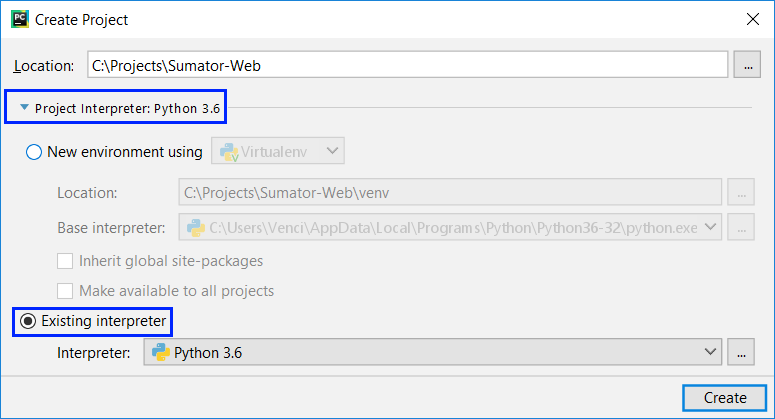
Task: Select the Existing interpreter radio button
Action: [27, 321]
